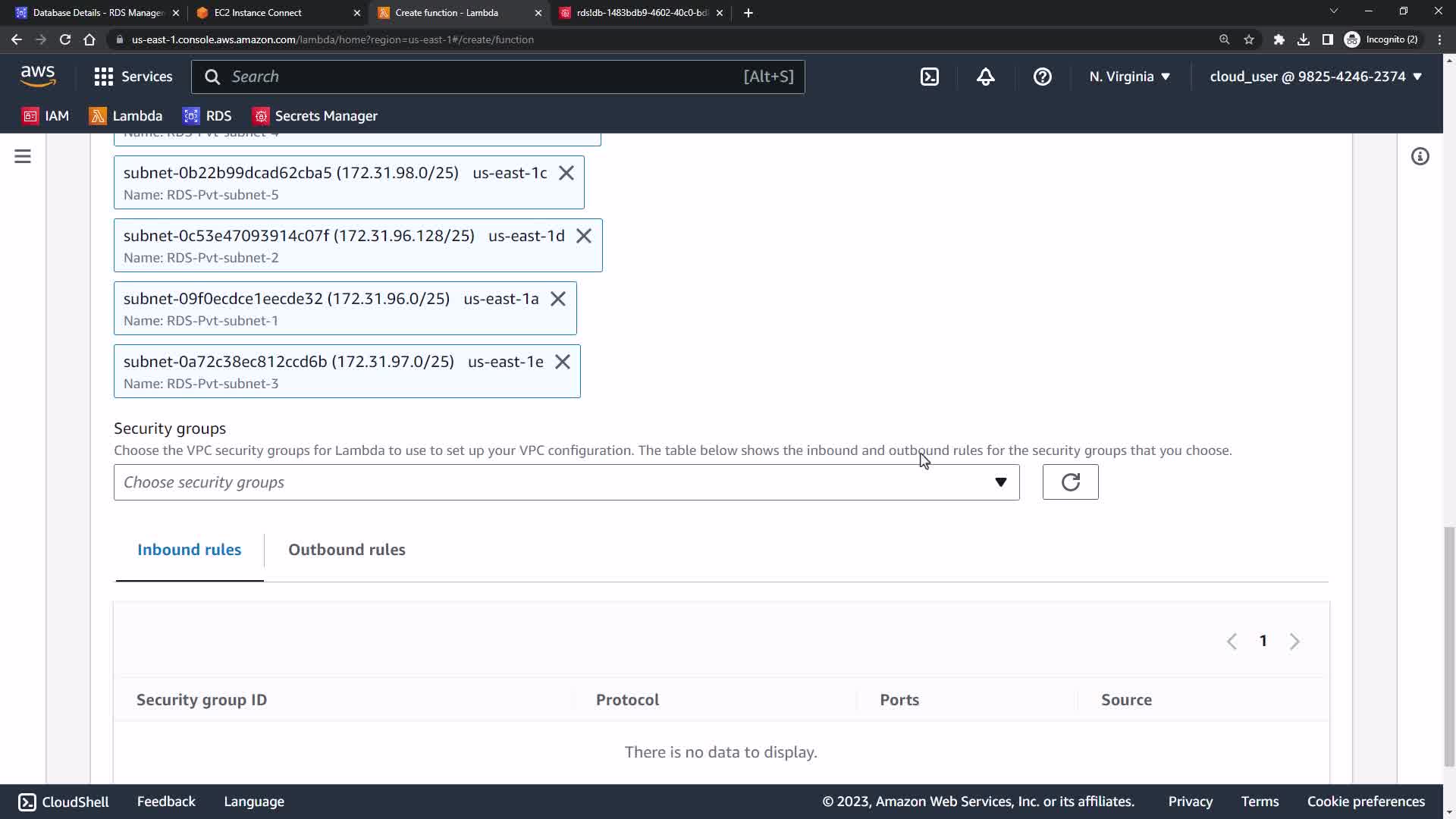Expand the Choose security groups dropdown
The width and height of the screenshot is (1456, 819).
[566, 482]
